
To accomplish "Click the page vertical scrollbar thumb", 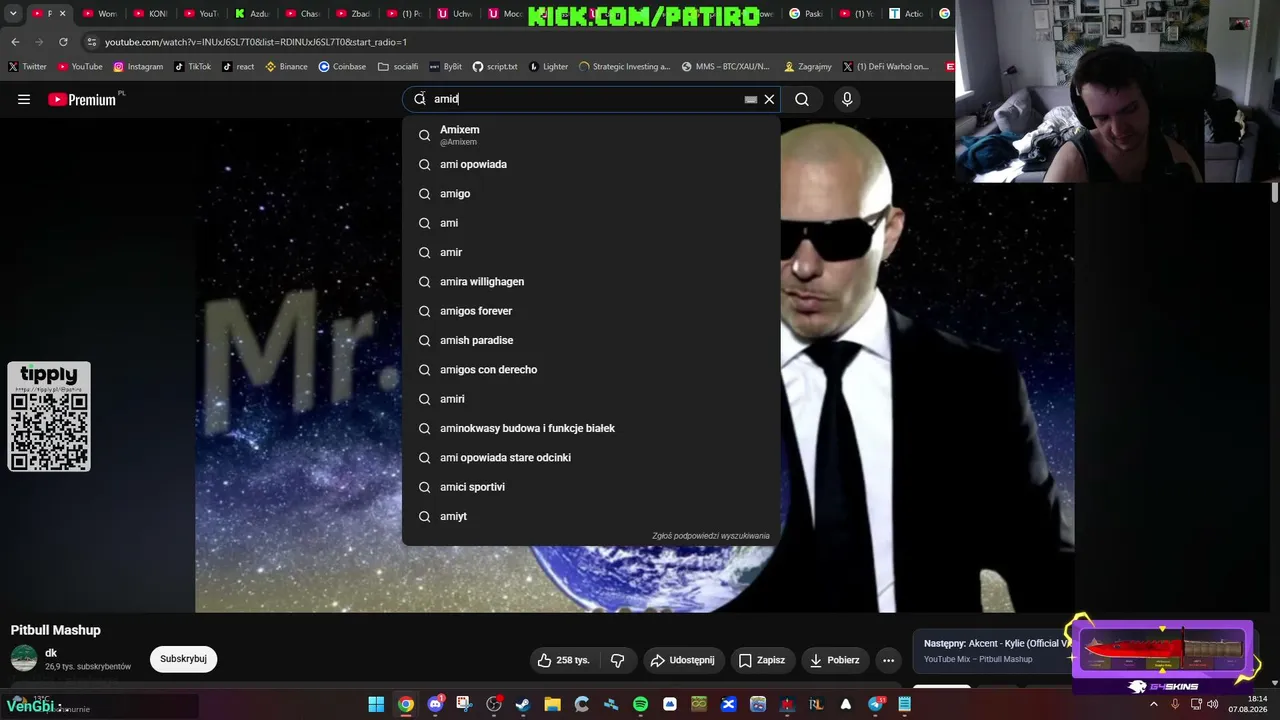I will 1275,192.
